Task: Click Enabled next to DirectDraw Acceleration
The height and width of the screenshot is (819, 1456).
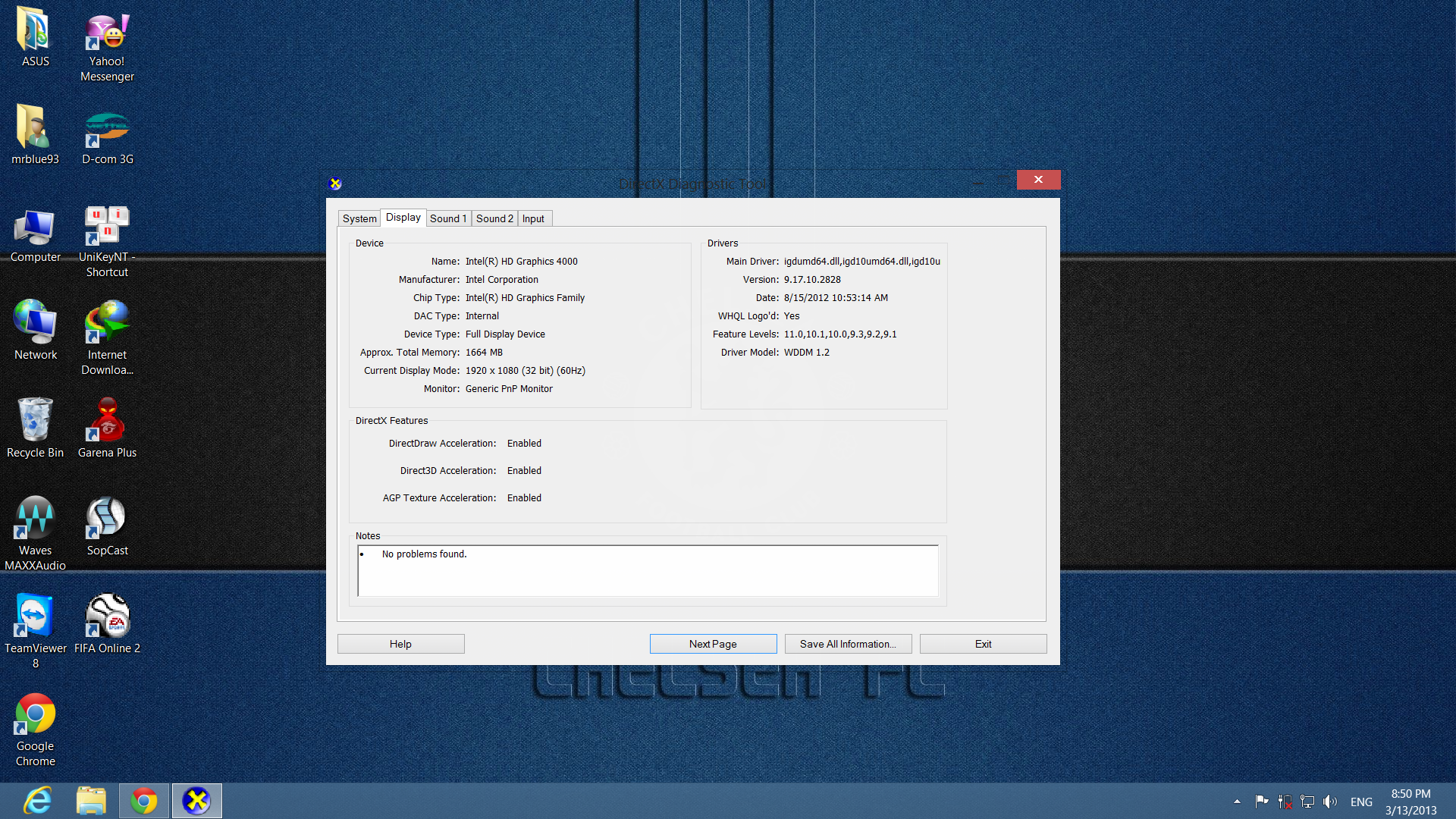Action: pos(524,444)
